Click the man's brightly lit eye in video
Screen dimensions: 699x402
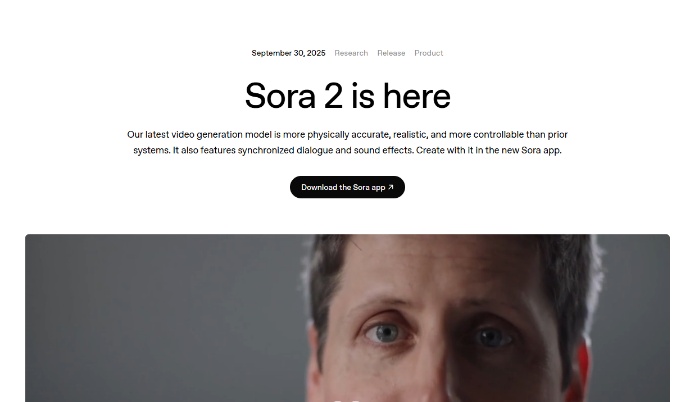pos(386,333)
